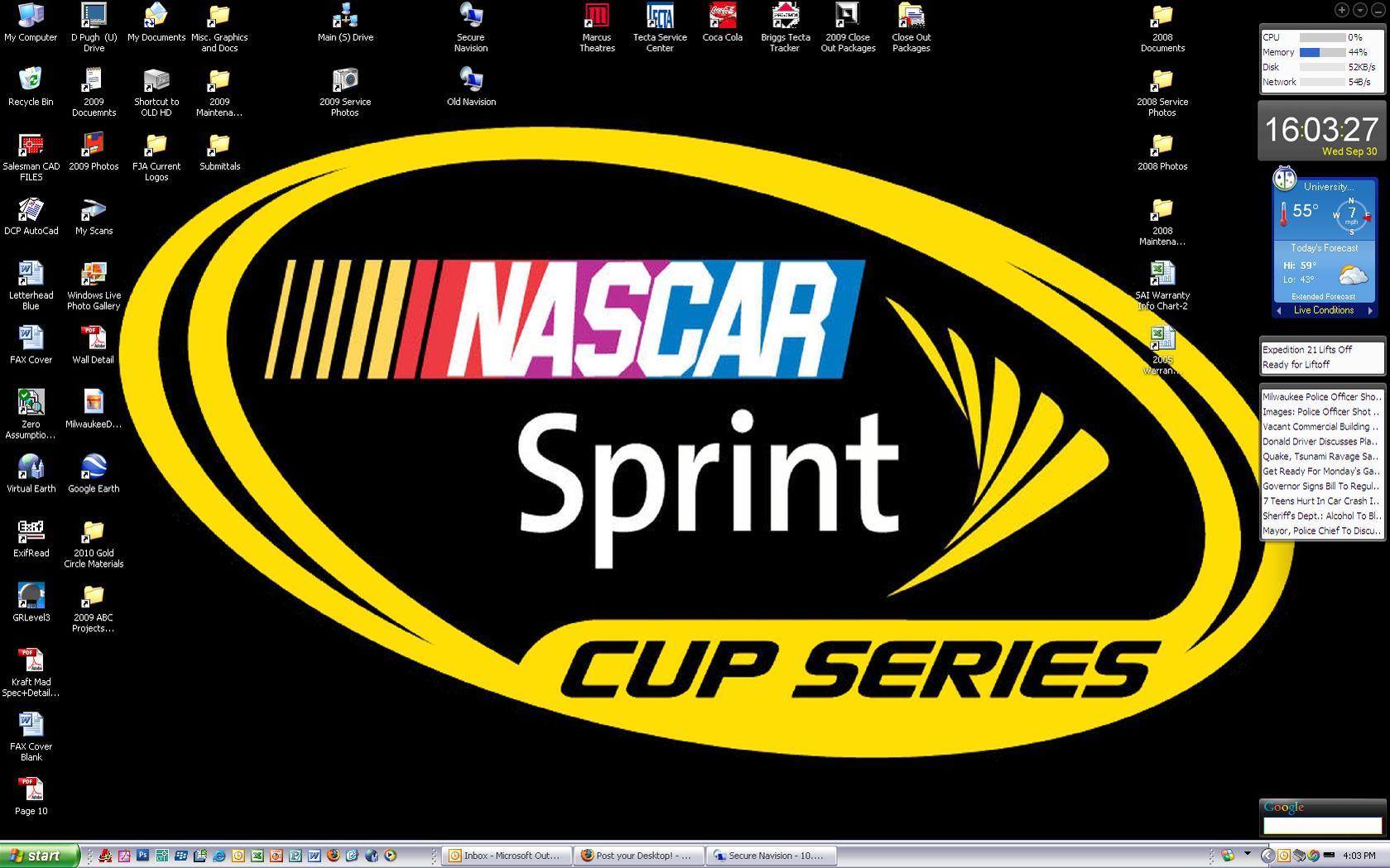
Task: Select the Coca Cola shortcut
Action: coord(723,22)
